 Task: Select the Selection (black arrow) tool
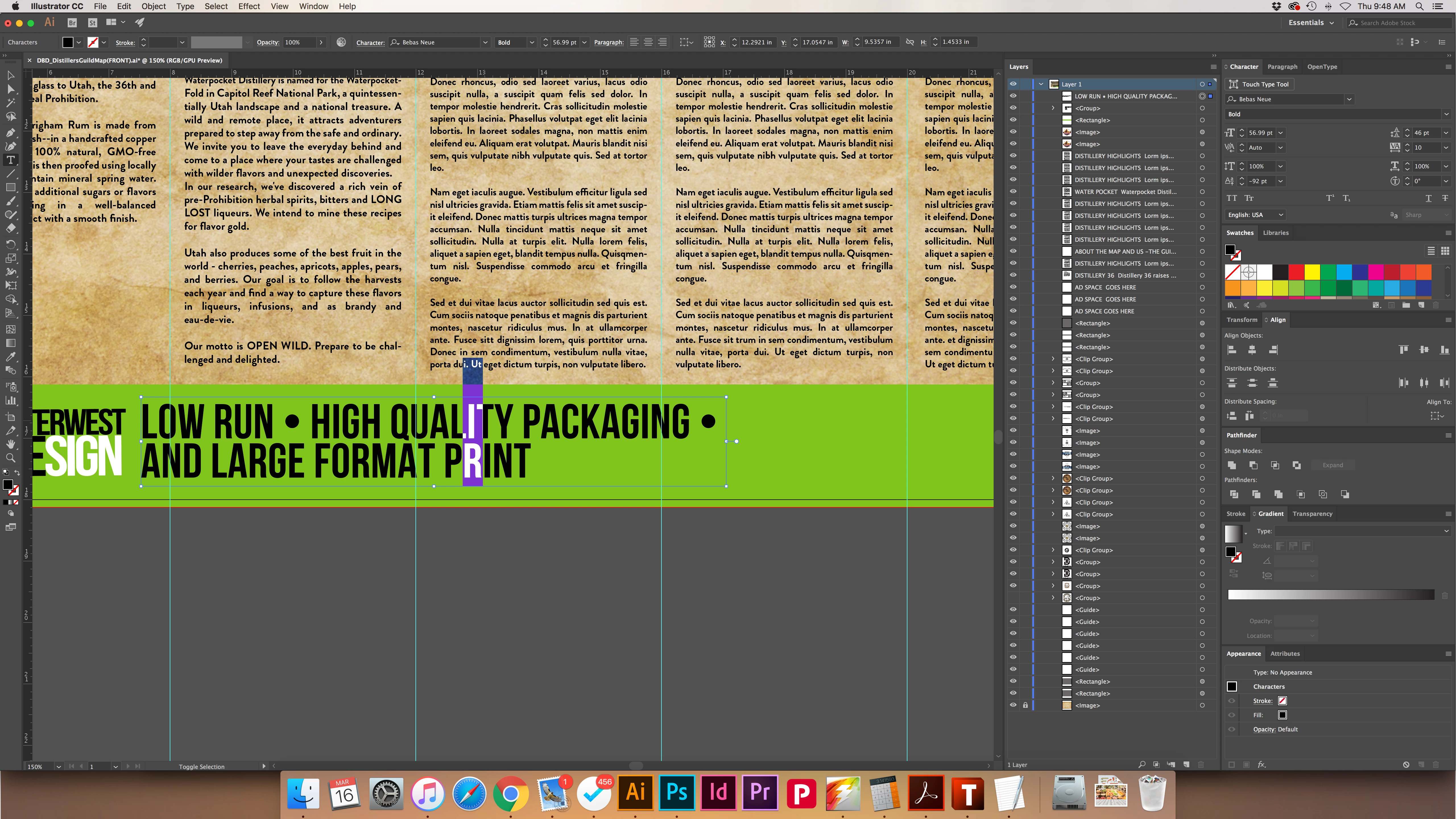[10, 75]
